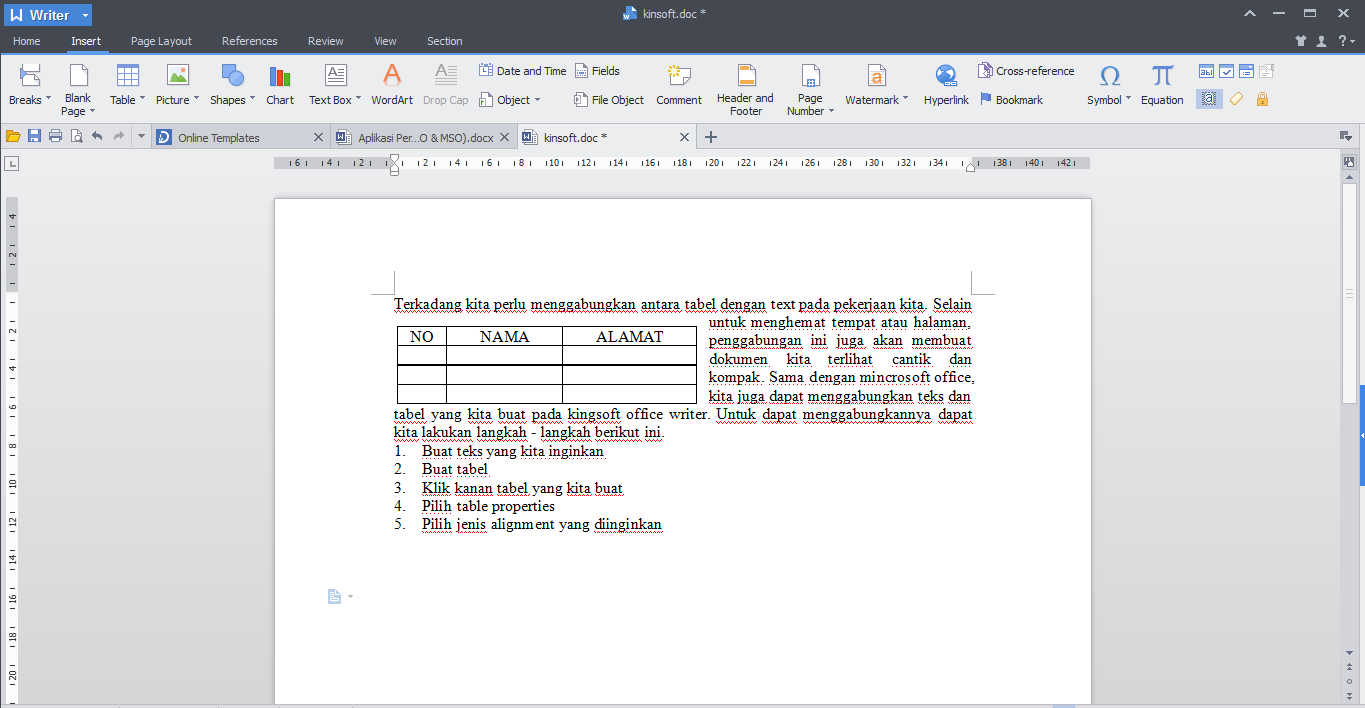Open the Shapes dropdown

(x=231, y=85)
